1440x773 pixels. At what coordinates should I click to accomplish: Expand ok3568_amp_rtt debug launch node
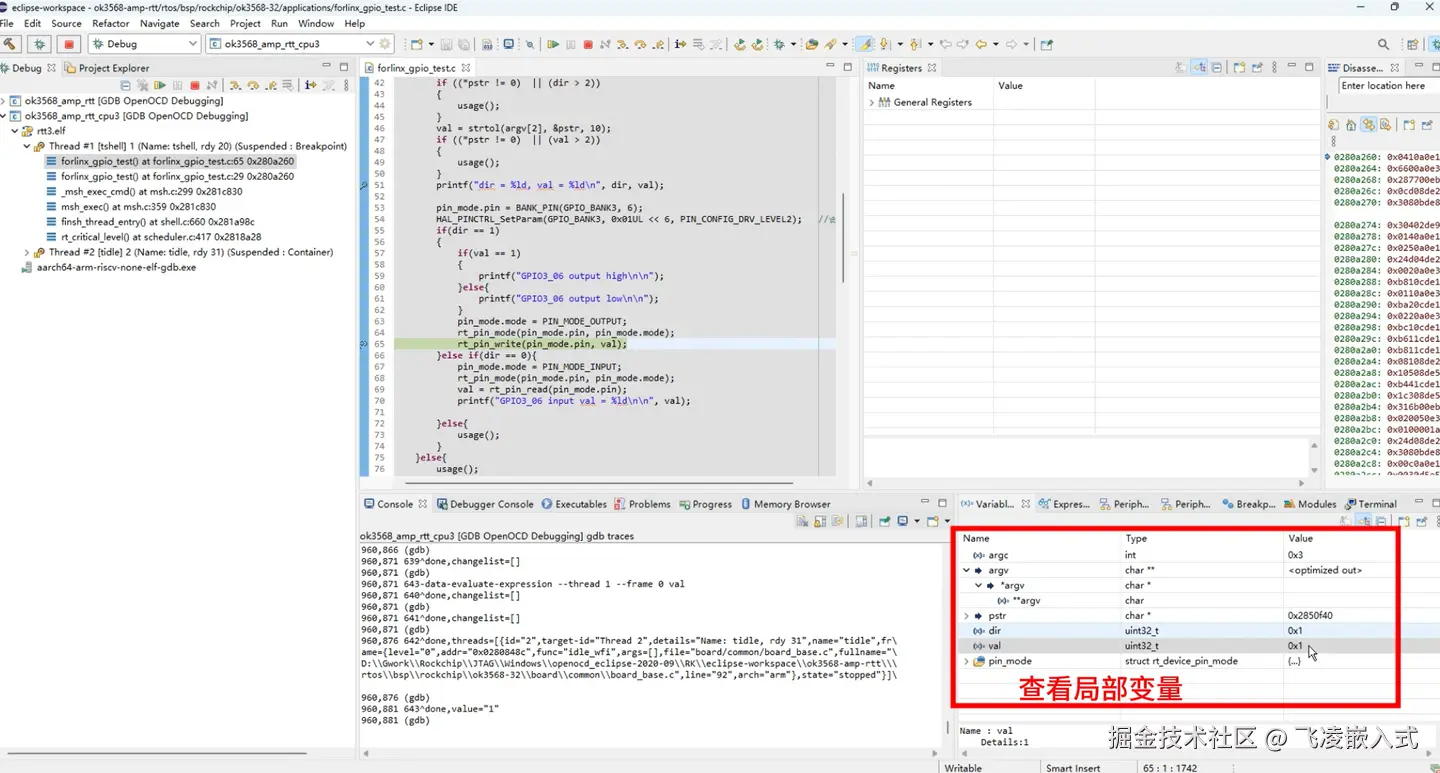4,101
